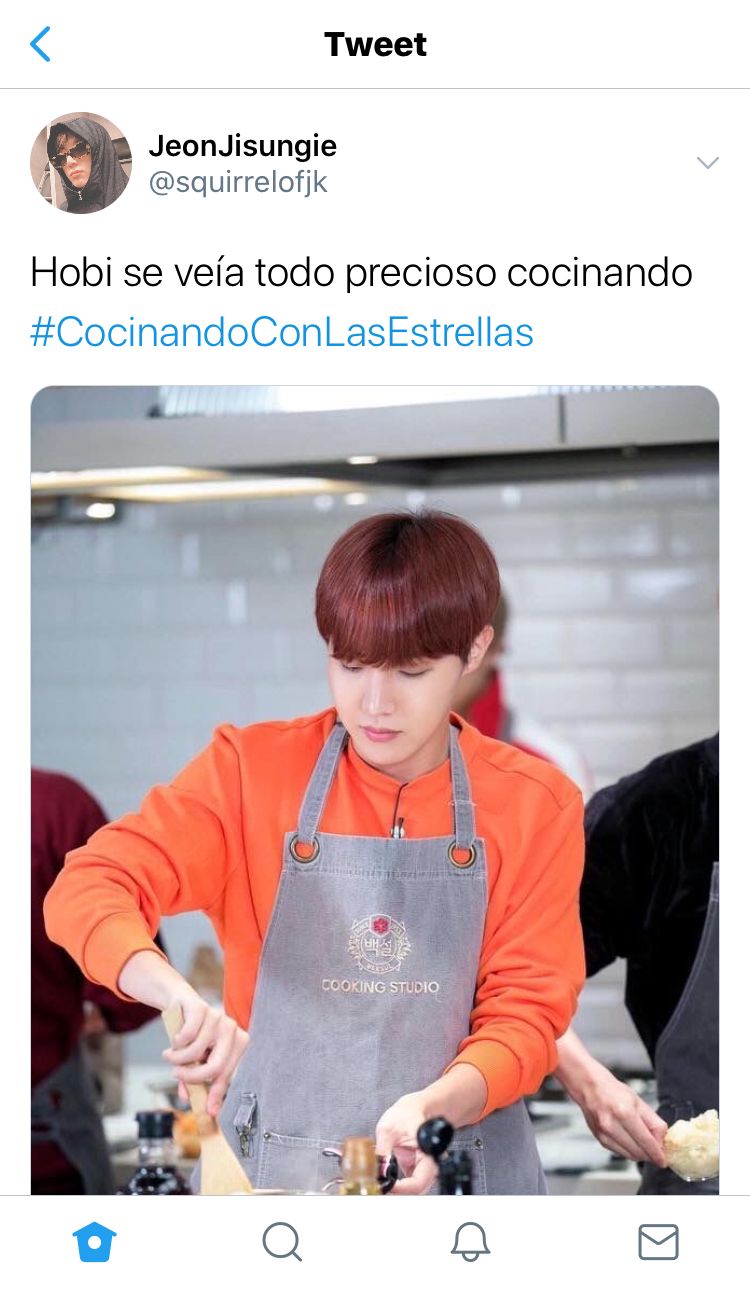
Task: Open the Messages envelope tab
Action: (658, 1242)
